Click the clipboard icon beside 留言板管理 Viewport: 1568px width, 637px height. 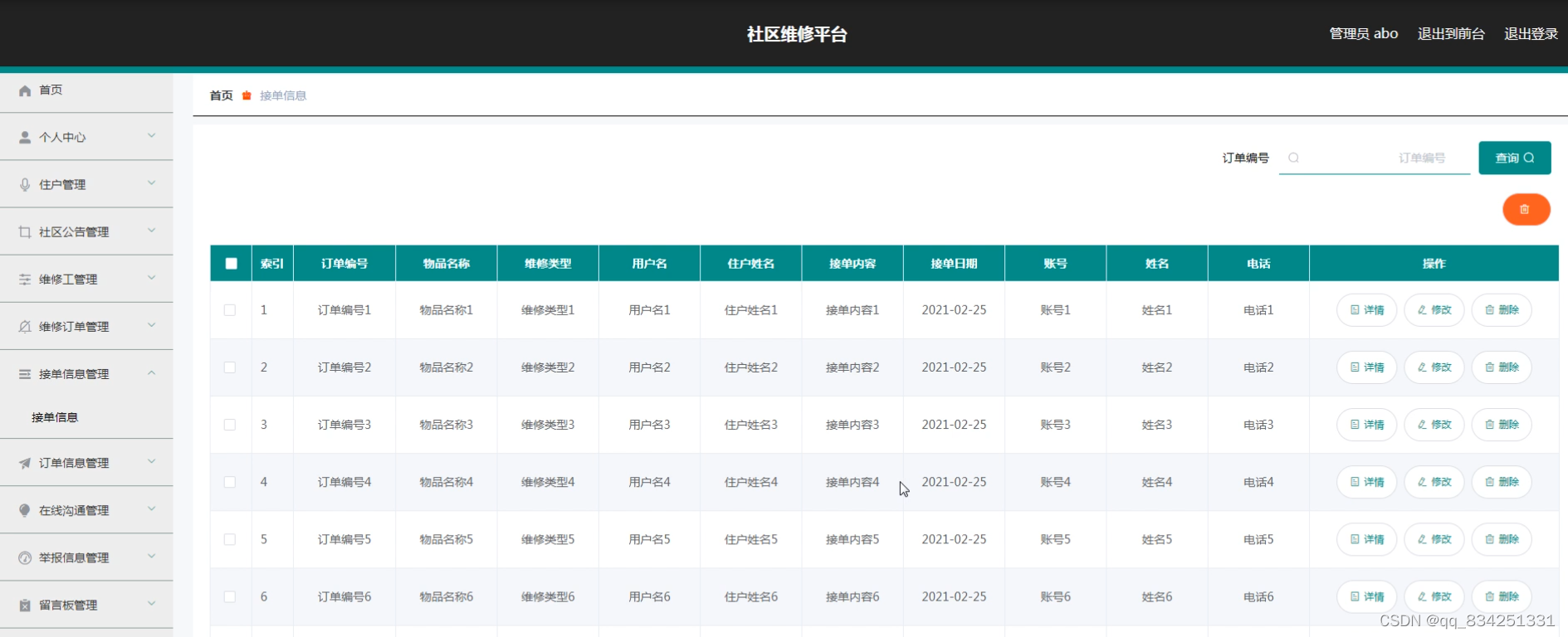[25, 605]
